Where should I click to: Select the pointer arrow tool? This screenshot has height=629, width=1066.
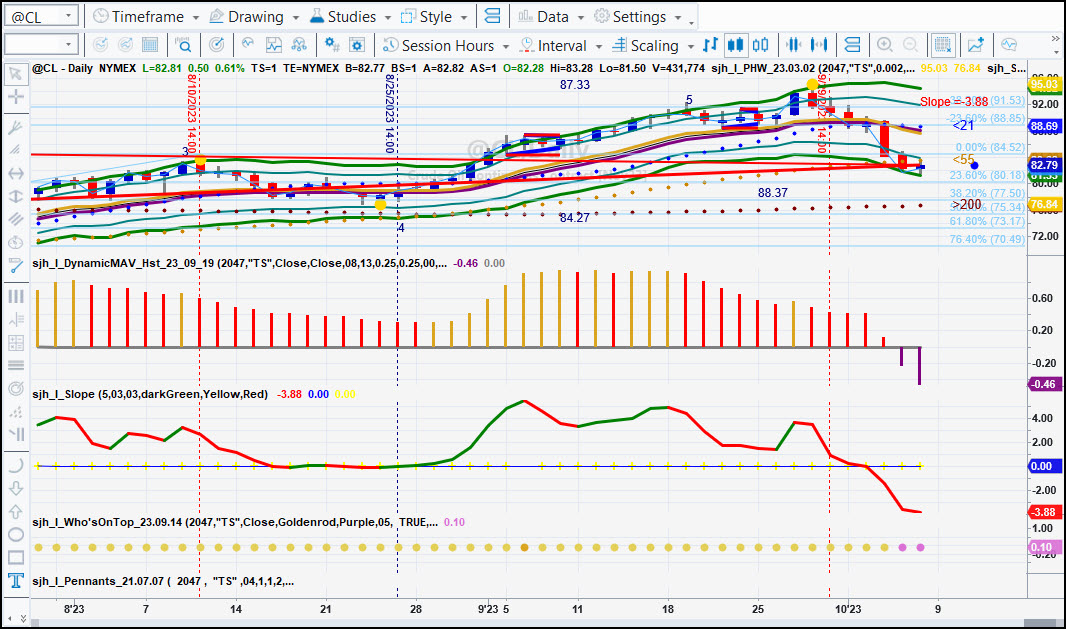point(15,73)
